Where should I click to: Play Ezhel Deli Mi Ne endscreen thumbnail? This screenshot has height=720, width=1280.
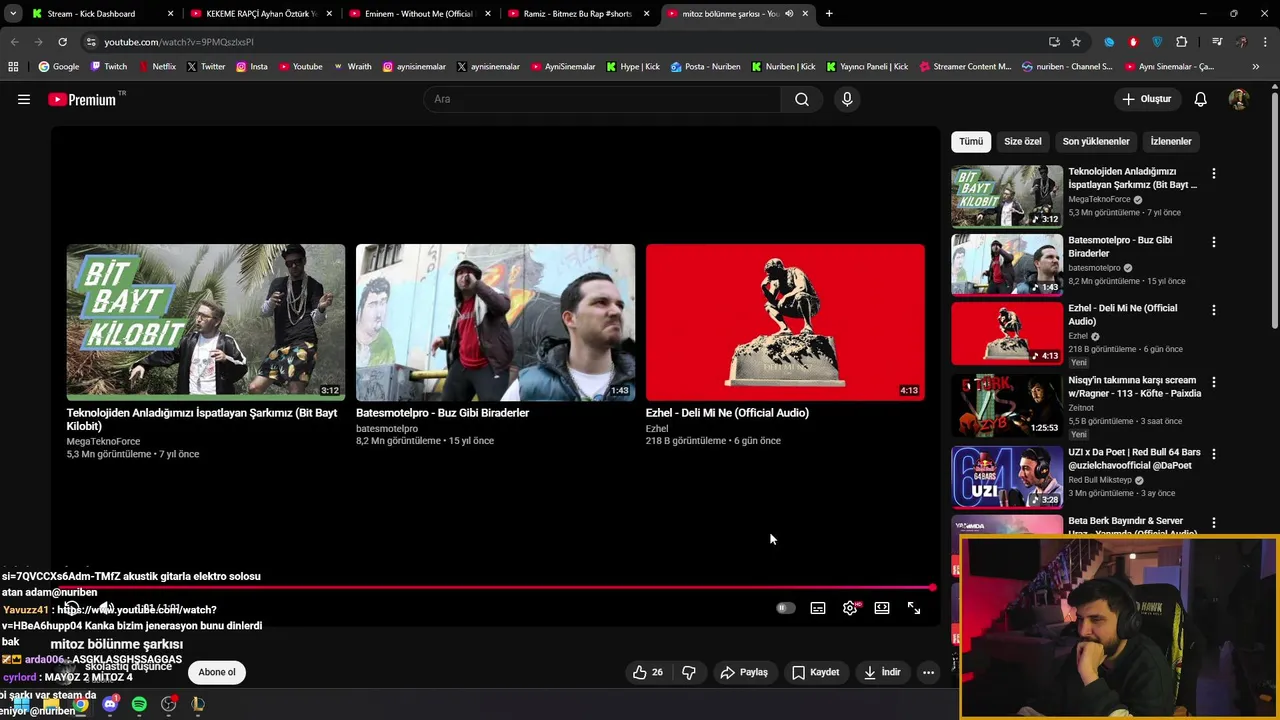click(785, 322)
